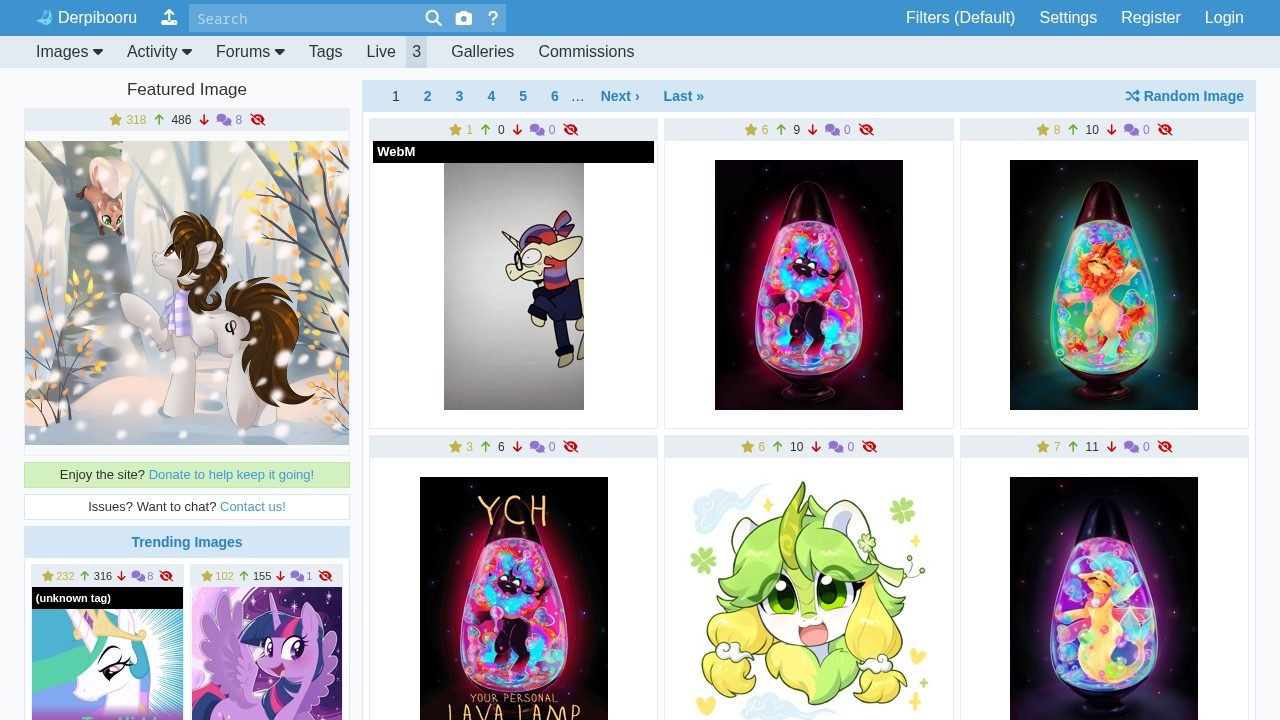
Task: Downvote the WebM image
Action: [x=517, y=130]
